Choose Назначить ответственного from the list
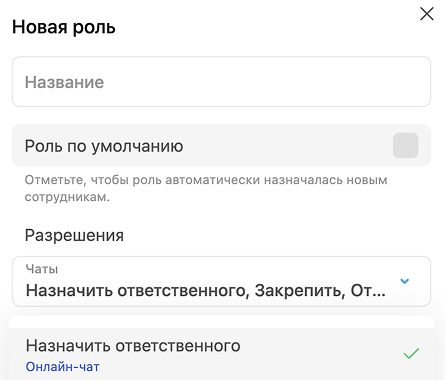The width and height of the screenshot is (445, 380). [x=133, y=346]
